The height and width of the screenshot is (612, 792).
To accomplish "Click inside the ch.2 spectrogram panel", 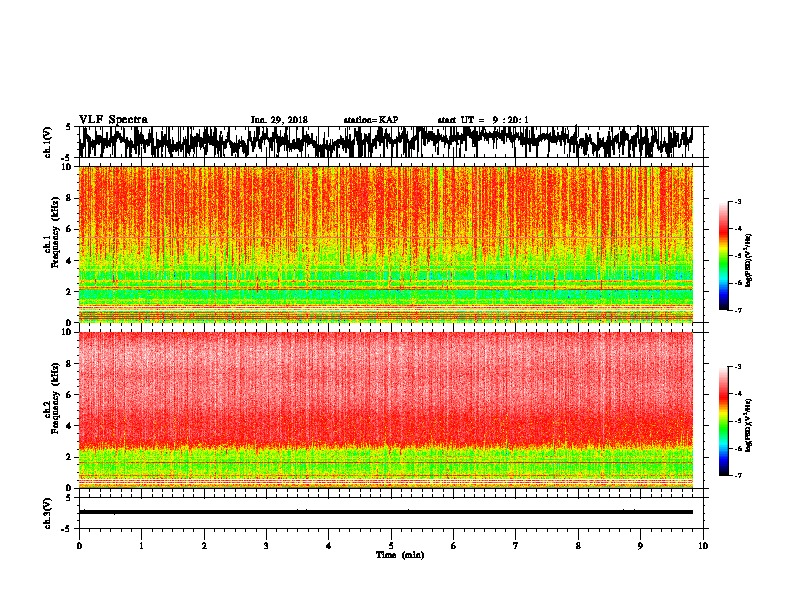I will (385, 410).
